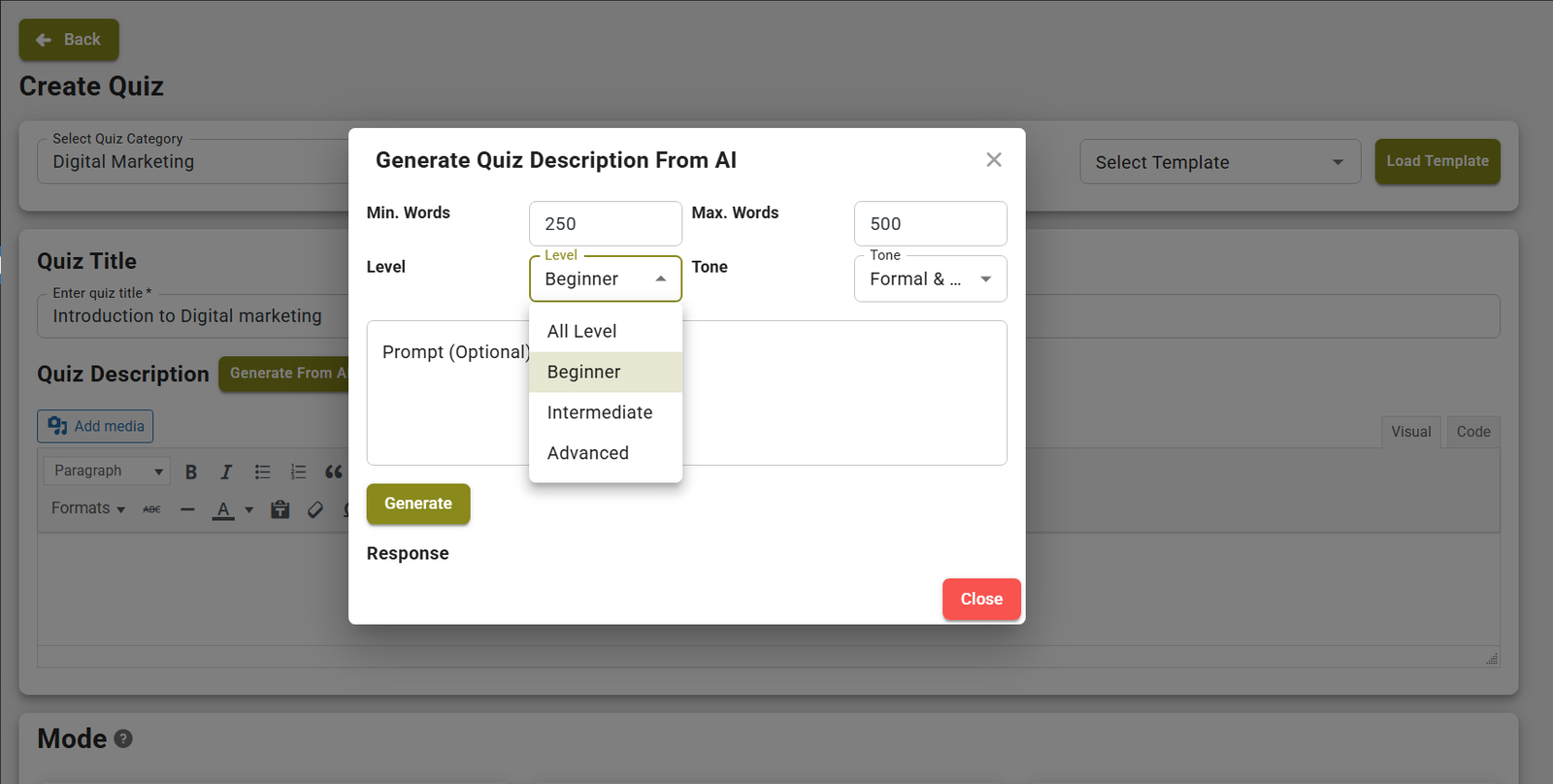Click the red Close button
Screen dimensions: 1553x784
click(981, 599)
